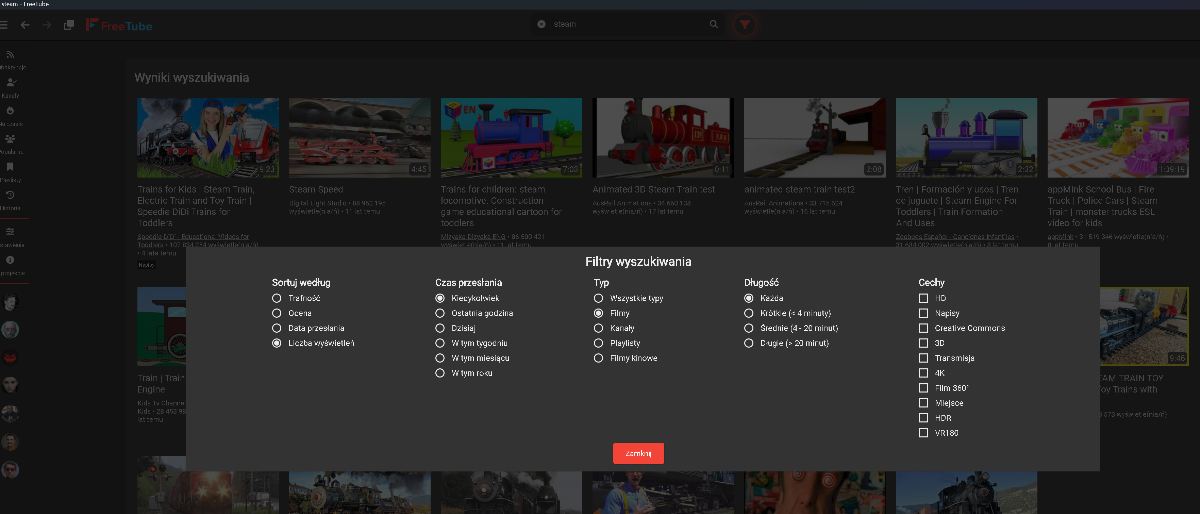
Task: Go back with the left arrow icon
Action: pyautogui.click(x=26, y=24)
